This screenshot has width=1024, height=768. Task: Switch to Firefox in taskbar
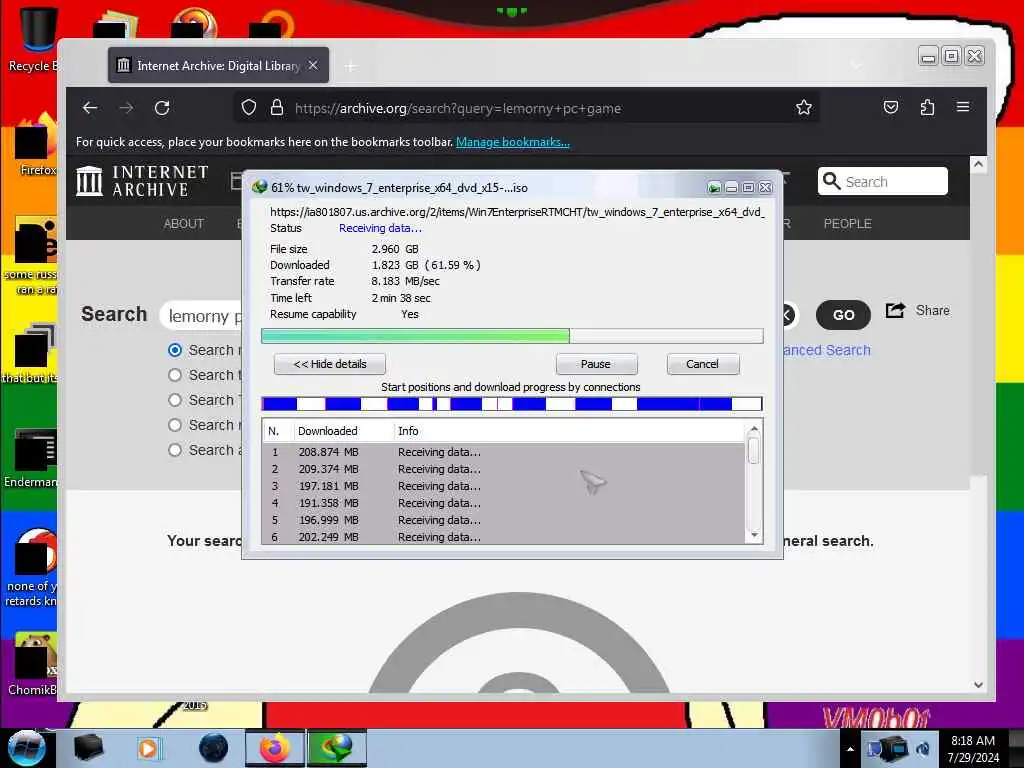275,748
